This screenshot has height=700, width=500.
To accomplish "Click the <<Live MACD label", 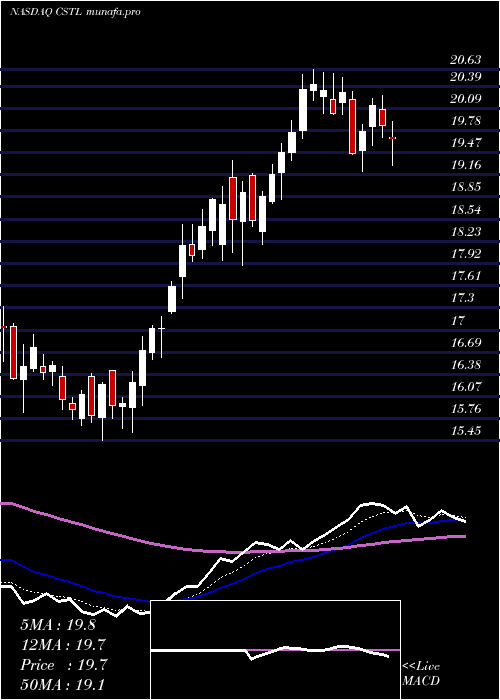I will pyautogui.click(x=421, y=674).
